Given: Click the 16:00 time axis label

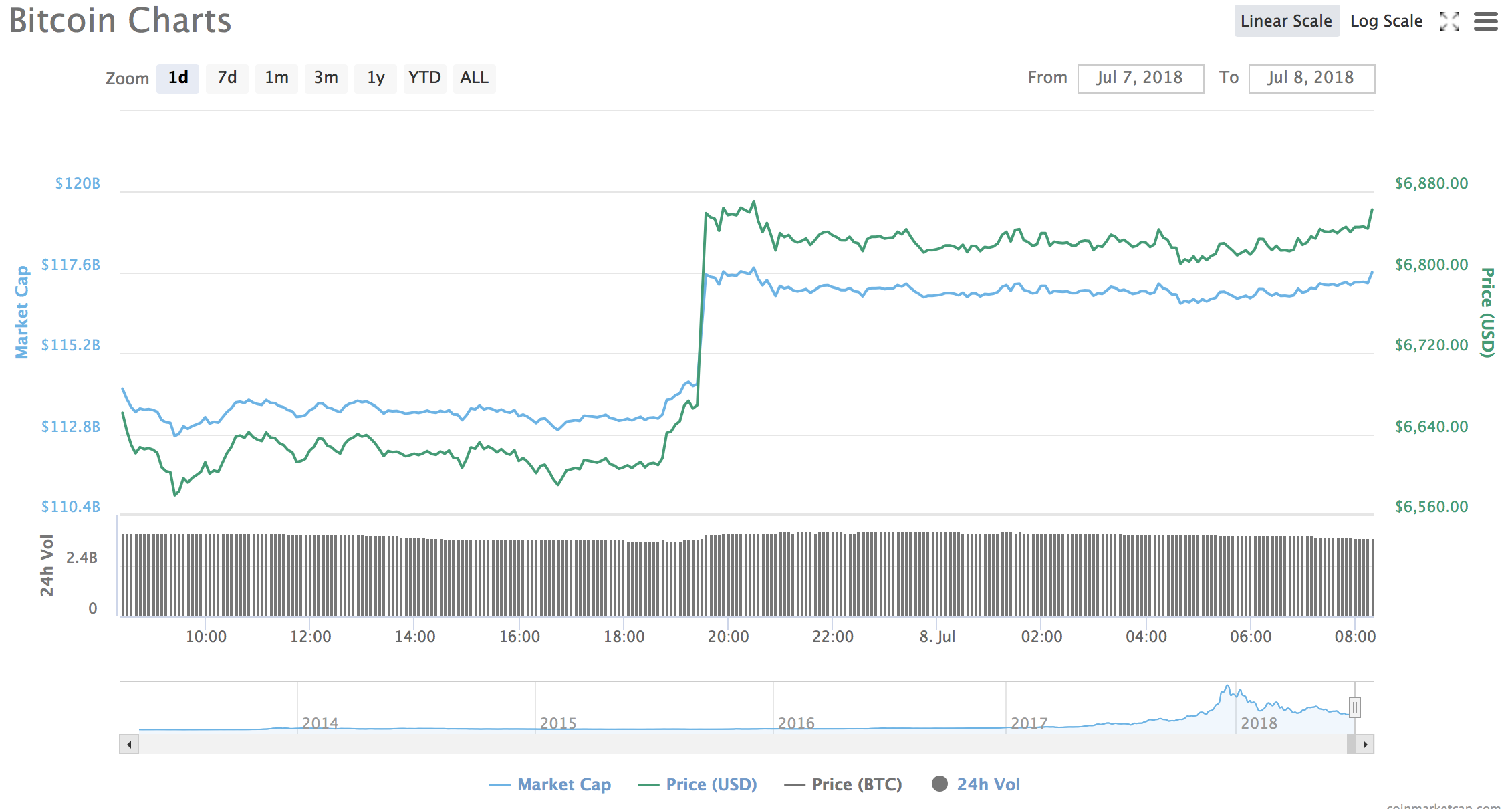Looking at the screenshot, I should [x=519, y=637].
